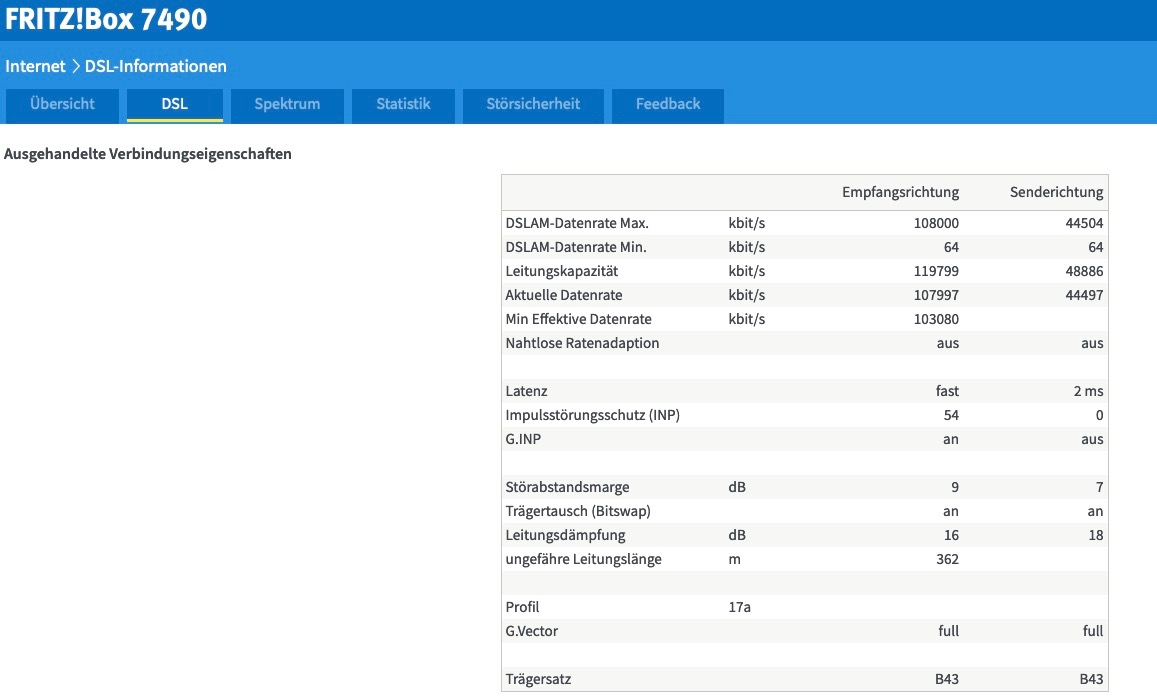Click the Ausgehandelte Verbindungseigenschaften heading
The width and height of the screenshot is (1157, 700).
(148, 154)
